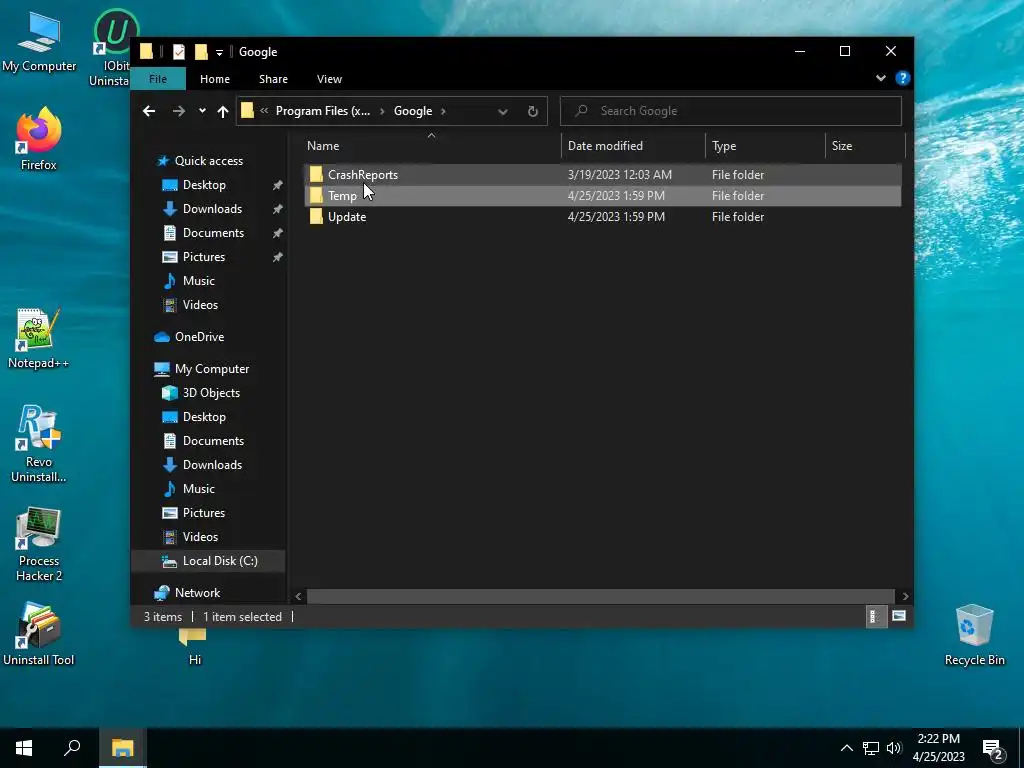
Task: Open Revo Uninstaller desktop shortcut
Action: click(39, 444)
